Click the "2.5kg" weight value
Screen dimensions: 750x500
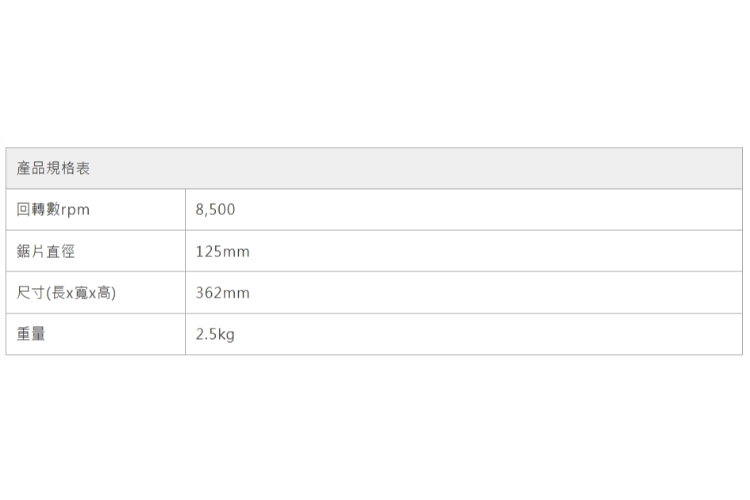tap(215, 334)
